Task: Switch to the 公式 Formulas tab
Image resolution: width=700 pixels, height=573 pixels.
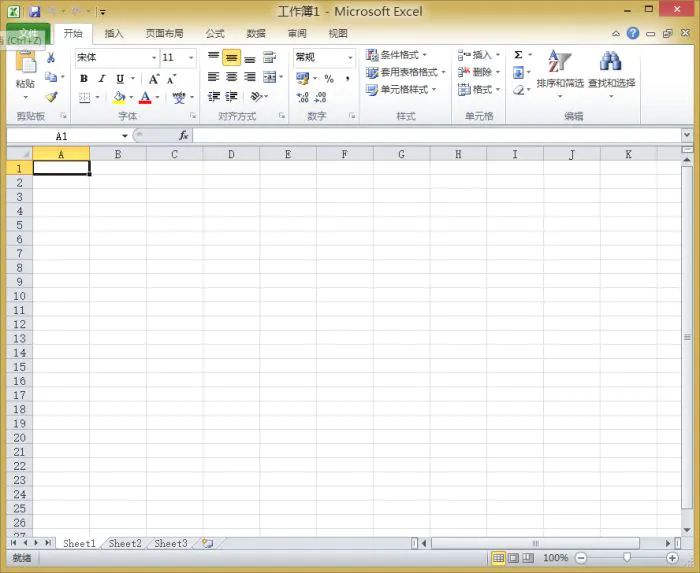Action: (x=215, y=33)
